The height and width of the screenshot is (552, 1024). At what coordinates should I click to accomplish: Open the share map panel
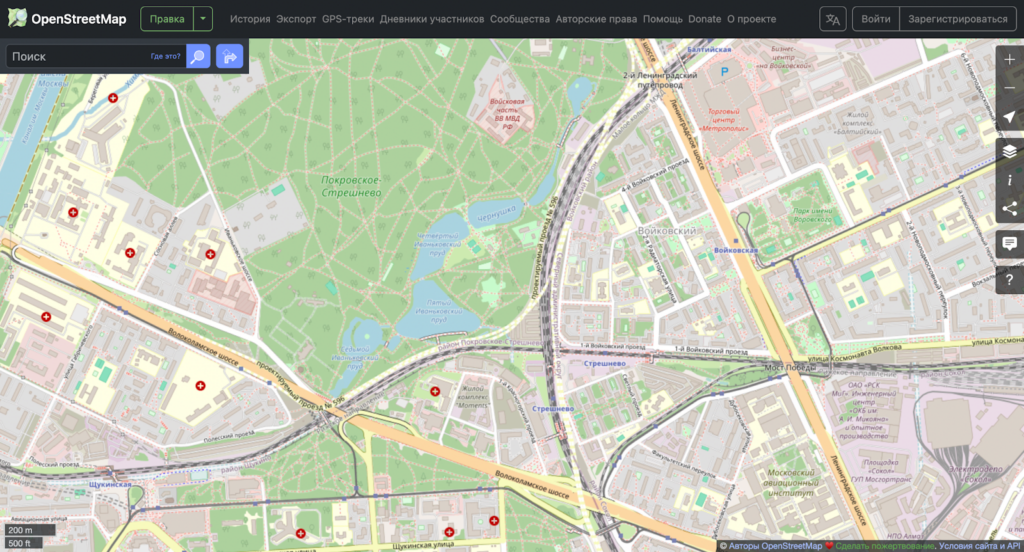pyautogui.click(x=1009, y=209)
